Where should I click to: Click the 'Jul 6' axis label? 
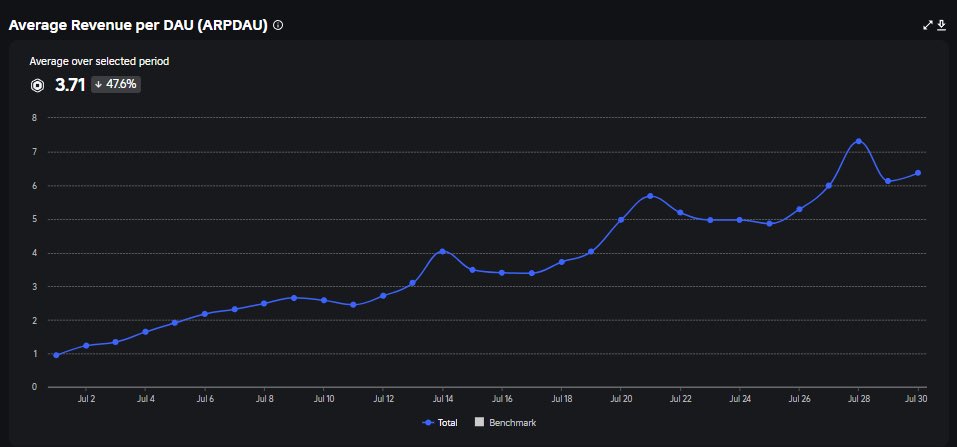(204, 399)
